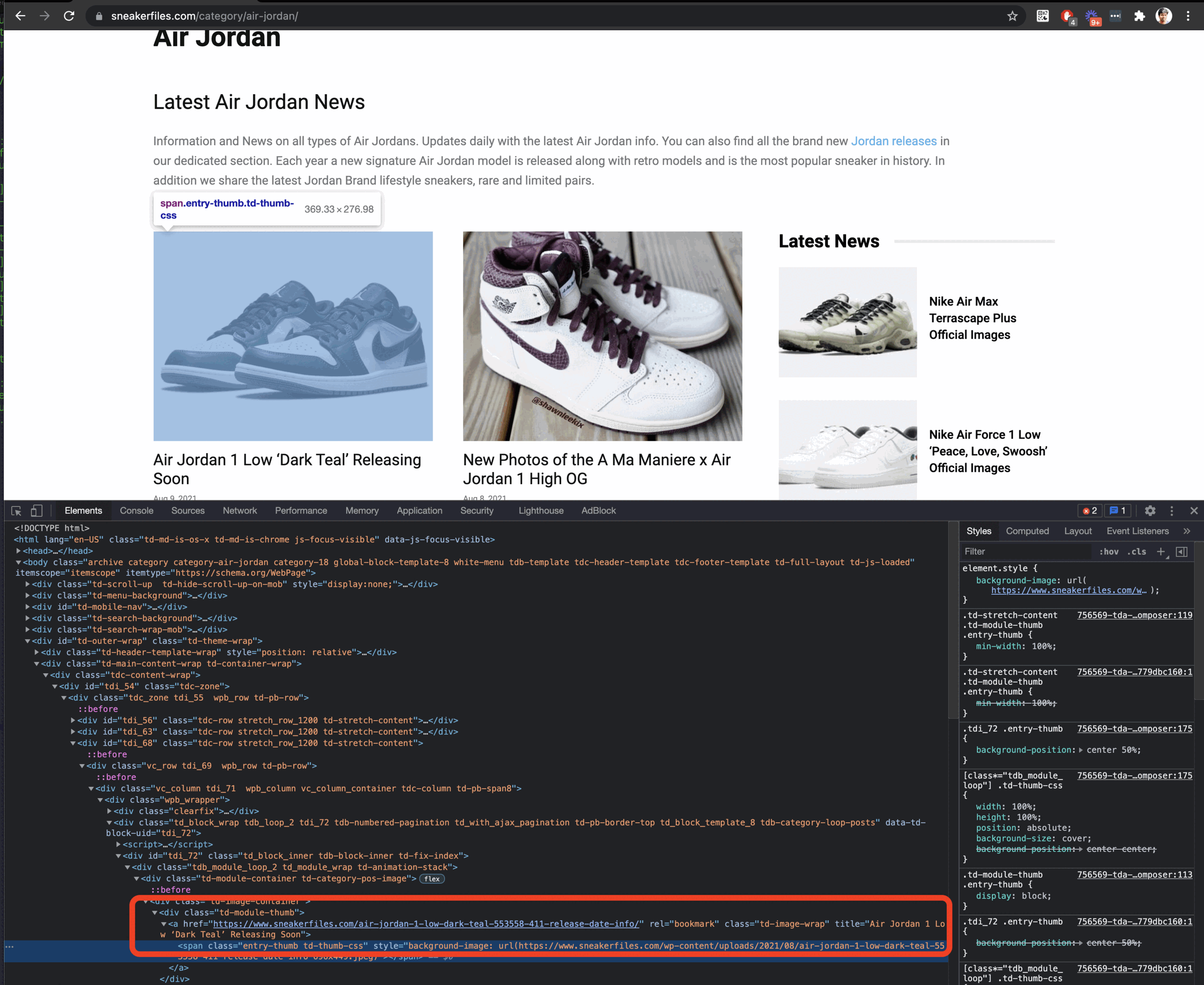
Task: Click the Air Force 1 Low thumbnail
Action: pos(848,450)
